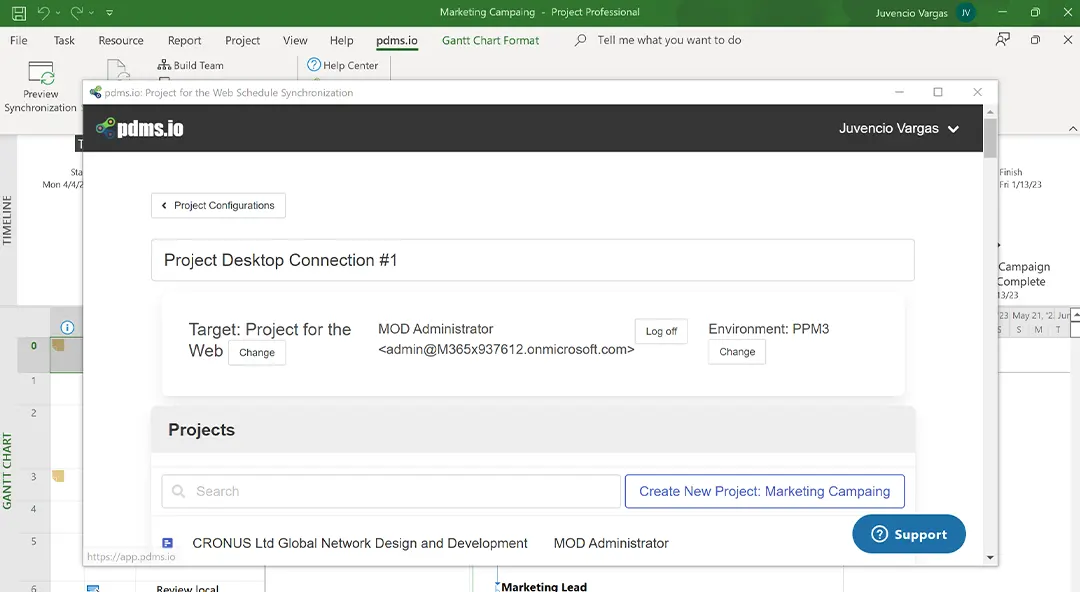Expand the Undo history dropdown arrow

coord(58,13)
